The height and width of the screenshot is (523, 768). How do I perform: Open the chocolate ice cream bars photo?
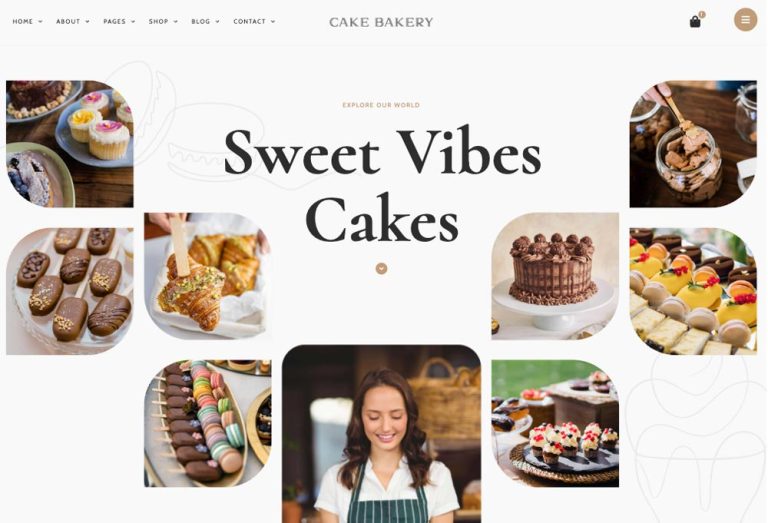pos(70,291)
